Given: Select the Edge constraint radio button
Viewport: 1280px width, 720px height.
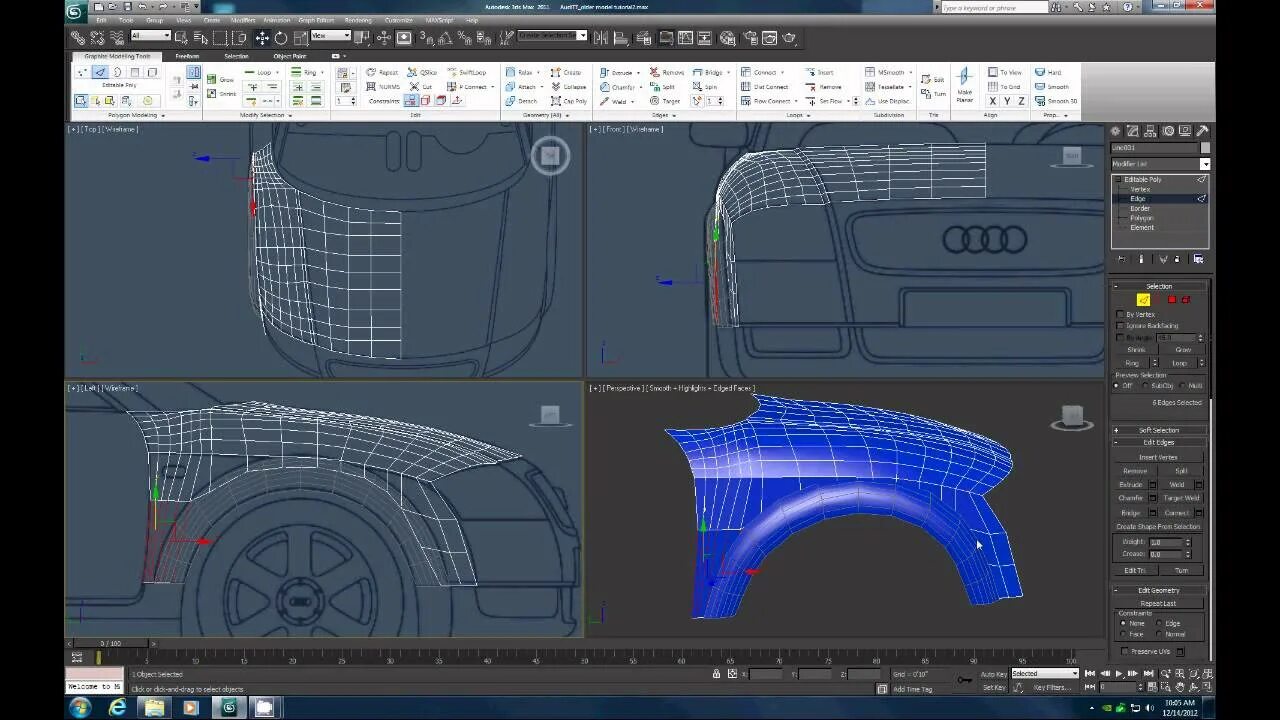Looking at the screenshot, I should pyautogui.click(x=1159, y=623).
